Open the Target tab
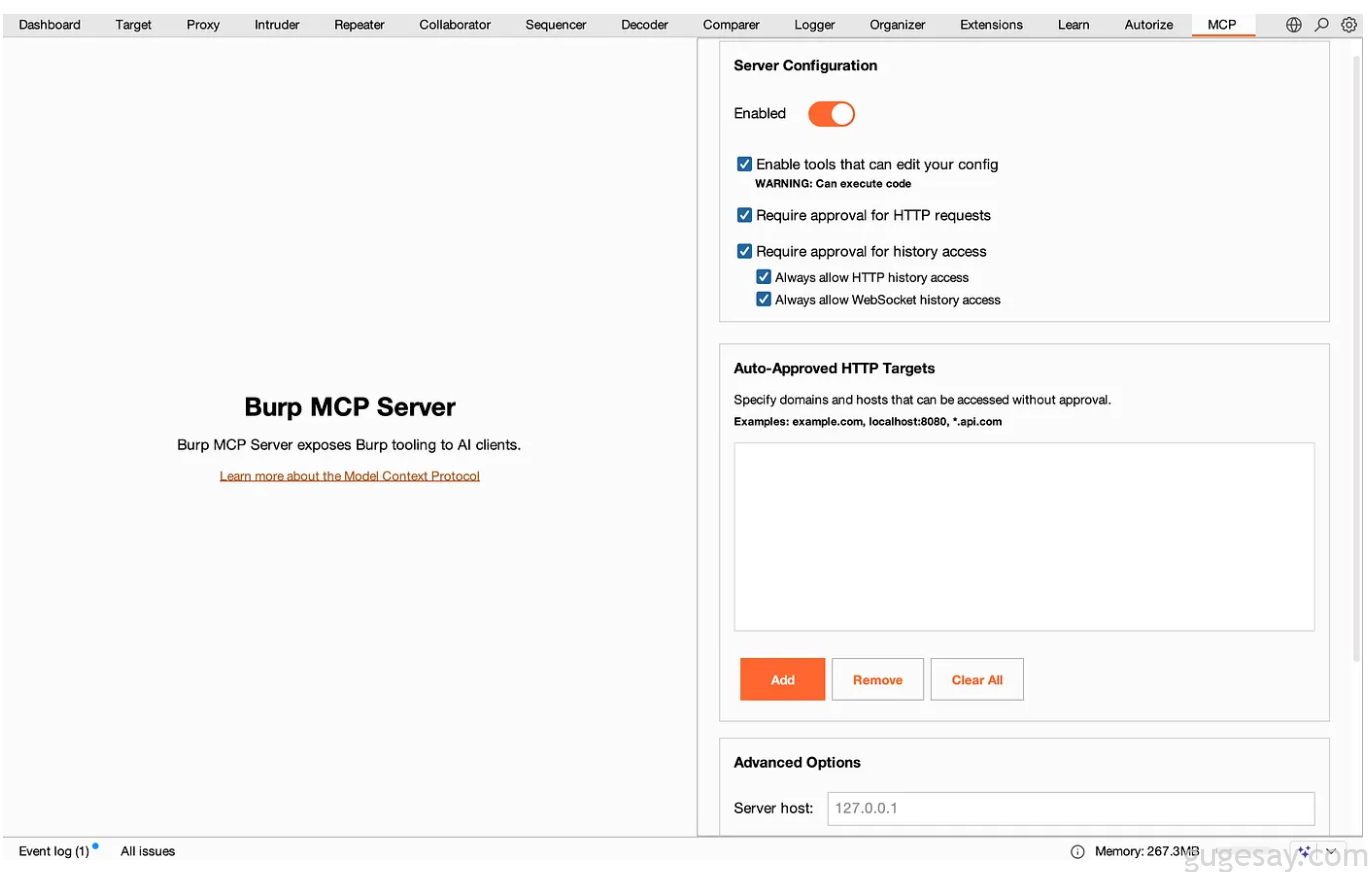 133,25
